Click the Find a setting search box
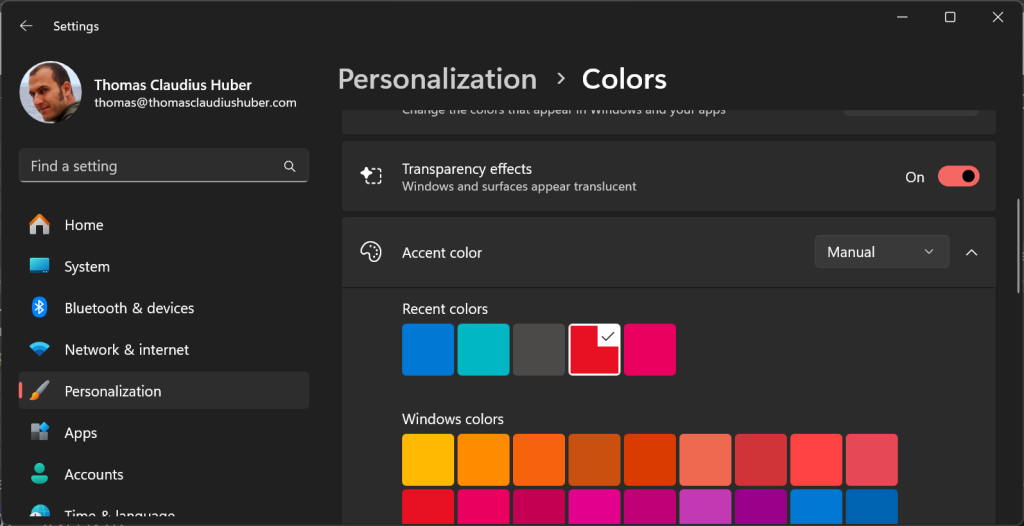 (x=164, y=165)
